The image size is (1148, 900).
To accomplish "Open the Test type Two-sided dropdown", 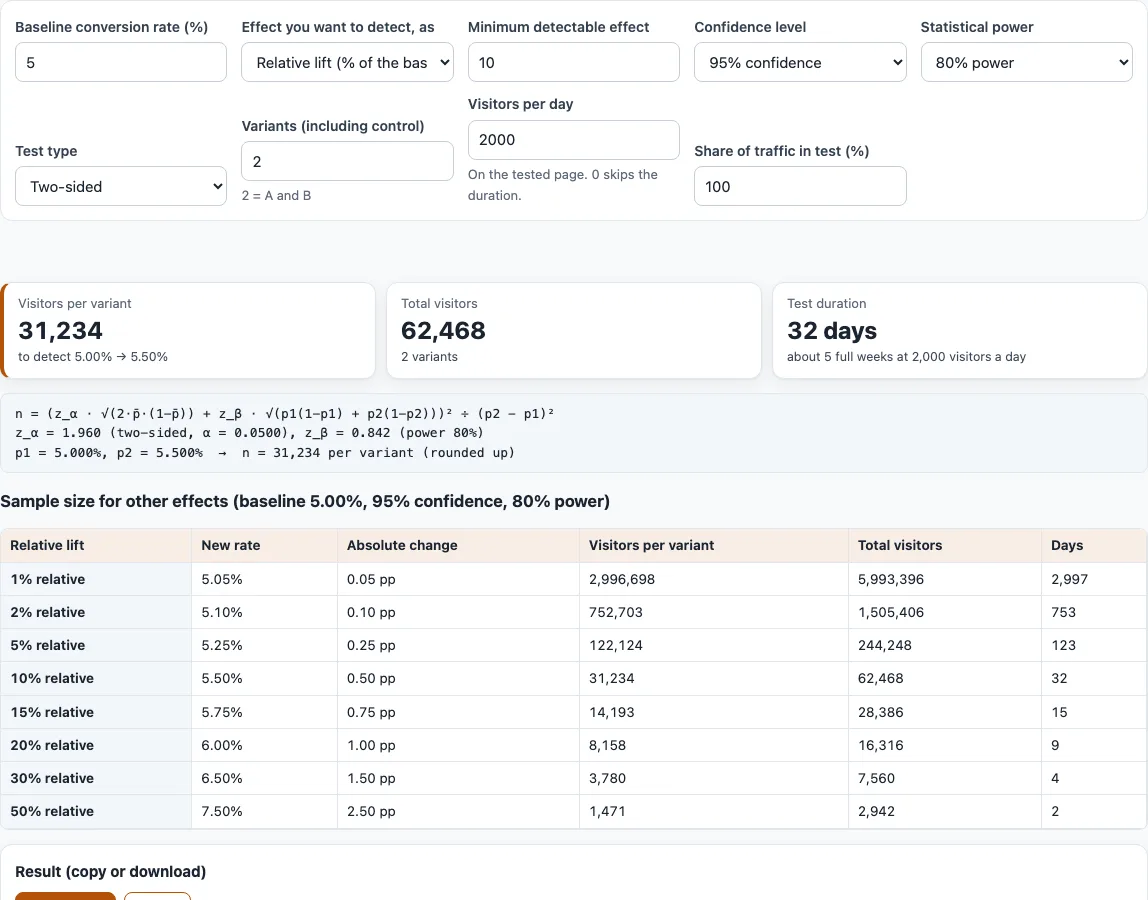I will point(121,186).
